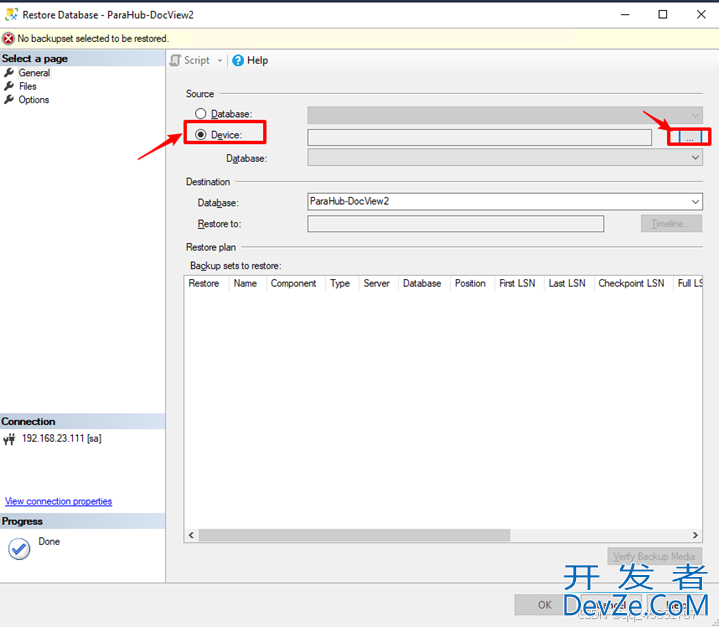Click the Help label in toolbar
This screenshot has width=719, height=627.
coord(257,61)
